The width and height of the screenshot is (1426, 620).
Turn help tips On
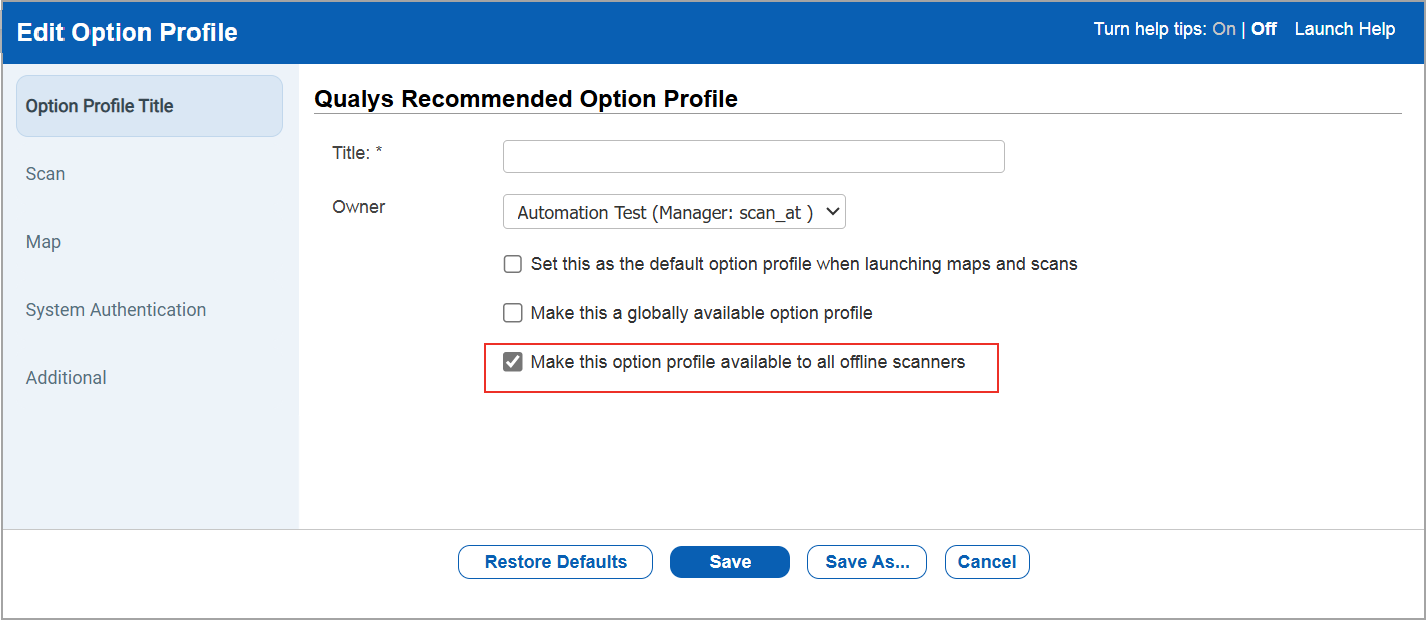tap(1223, 29)
